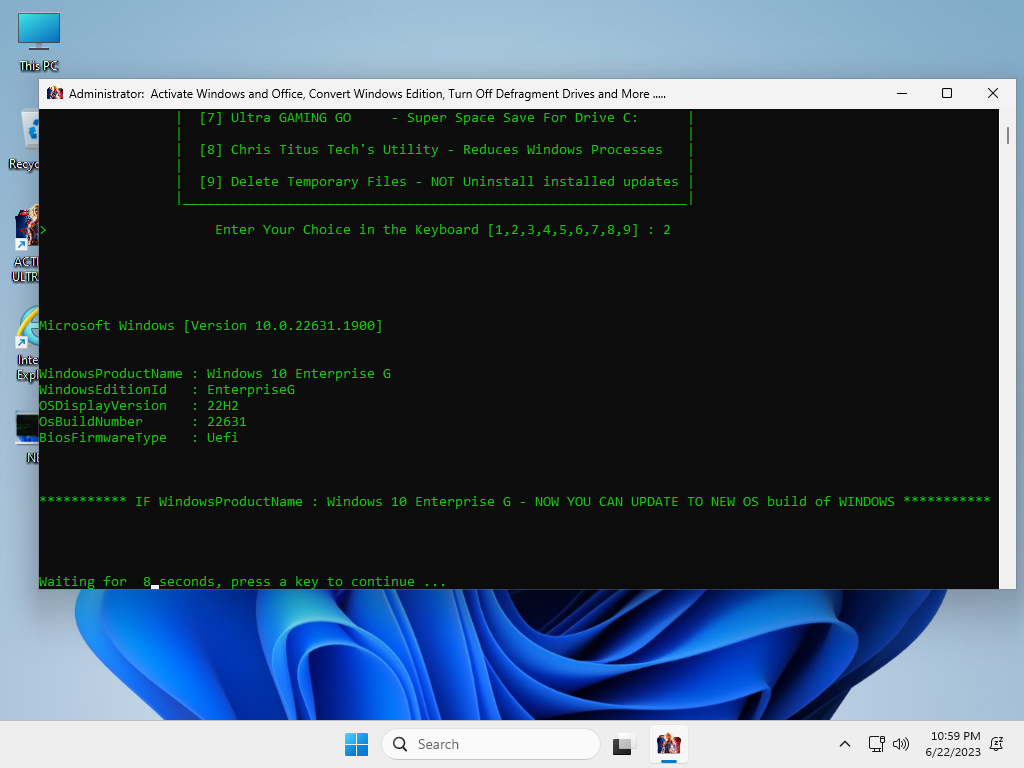1024x768 pixels.
Task: Select the Internet Explorer desktop shortcut
Action: click(26, 344)
